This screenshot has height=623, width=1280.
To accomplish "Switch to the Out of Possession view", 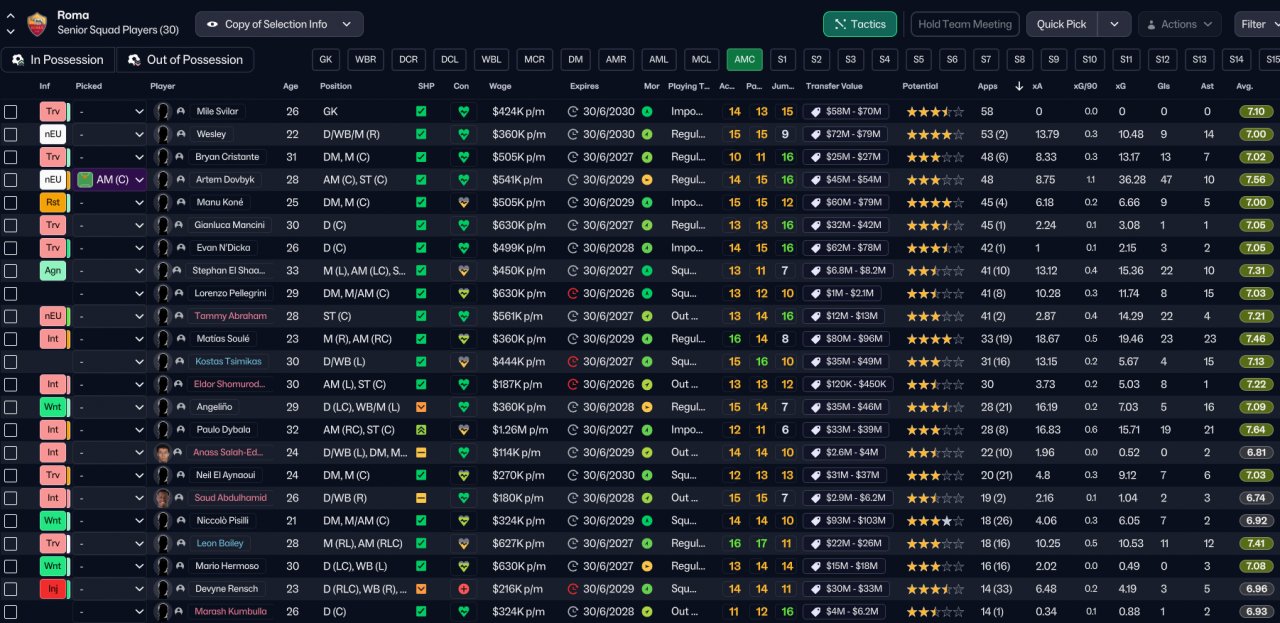I will 185,60.
